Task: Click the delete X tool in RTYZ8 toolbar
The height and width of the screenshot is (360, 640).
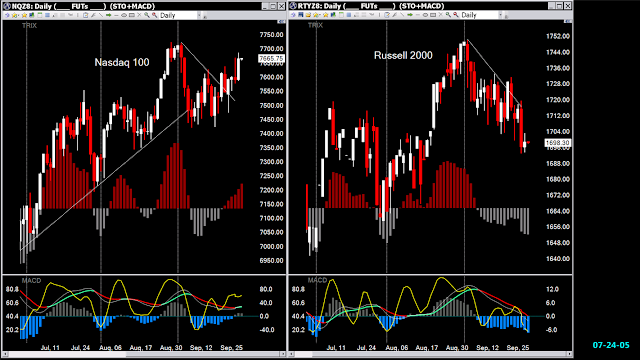Action: 440,15
